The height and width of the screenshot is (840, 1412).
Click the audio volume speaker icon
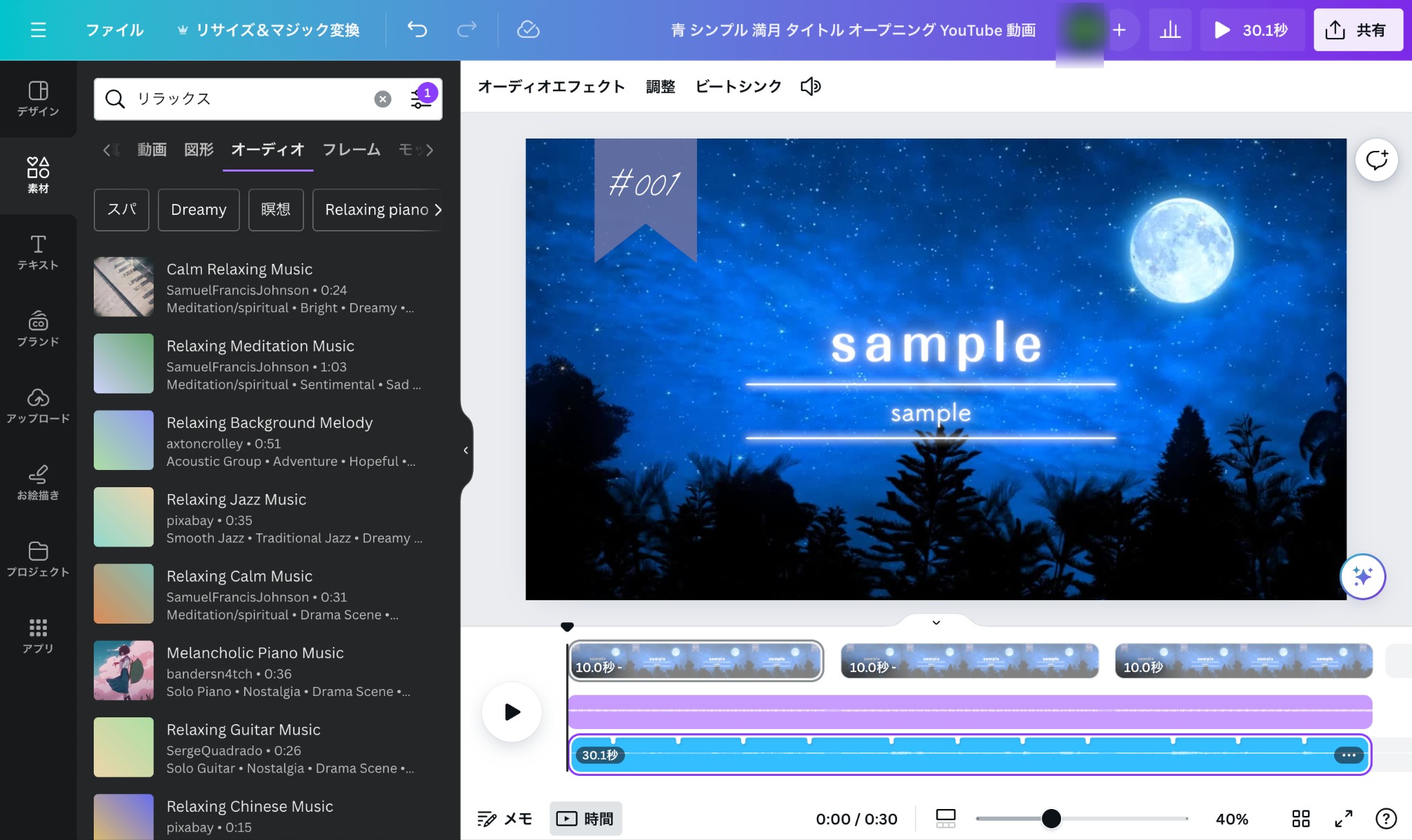(810, 87)
